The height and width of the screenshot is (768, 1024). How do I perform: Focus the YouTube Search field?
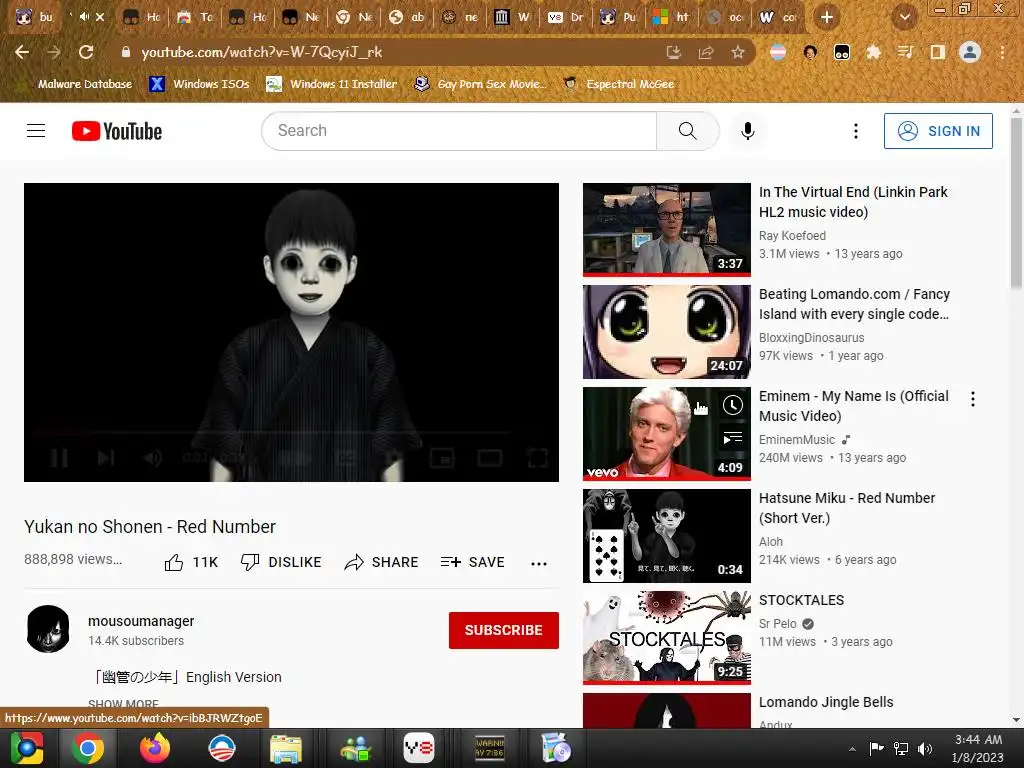[459, 131]
